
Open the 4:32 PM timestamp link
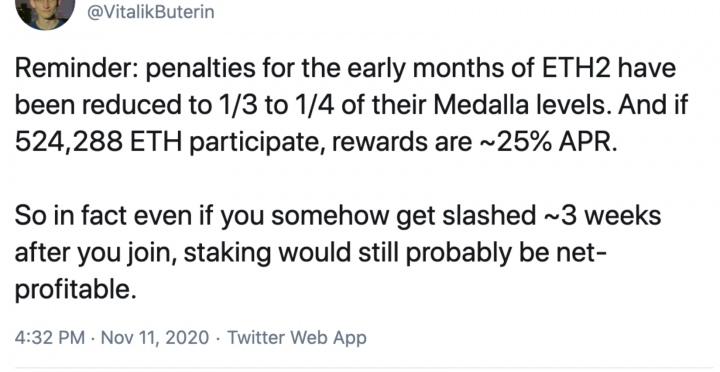pos(50,338)
